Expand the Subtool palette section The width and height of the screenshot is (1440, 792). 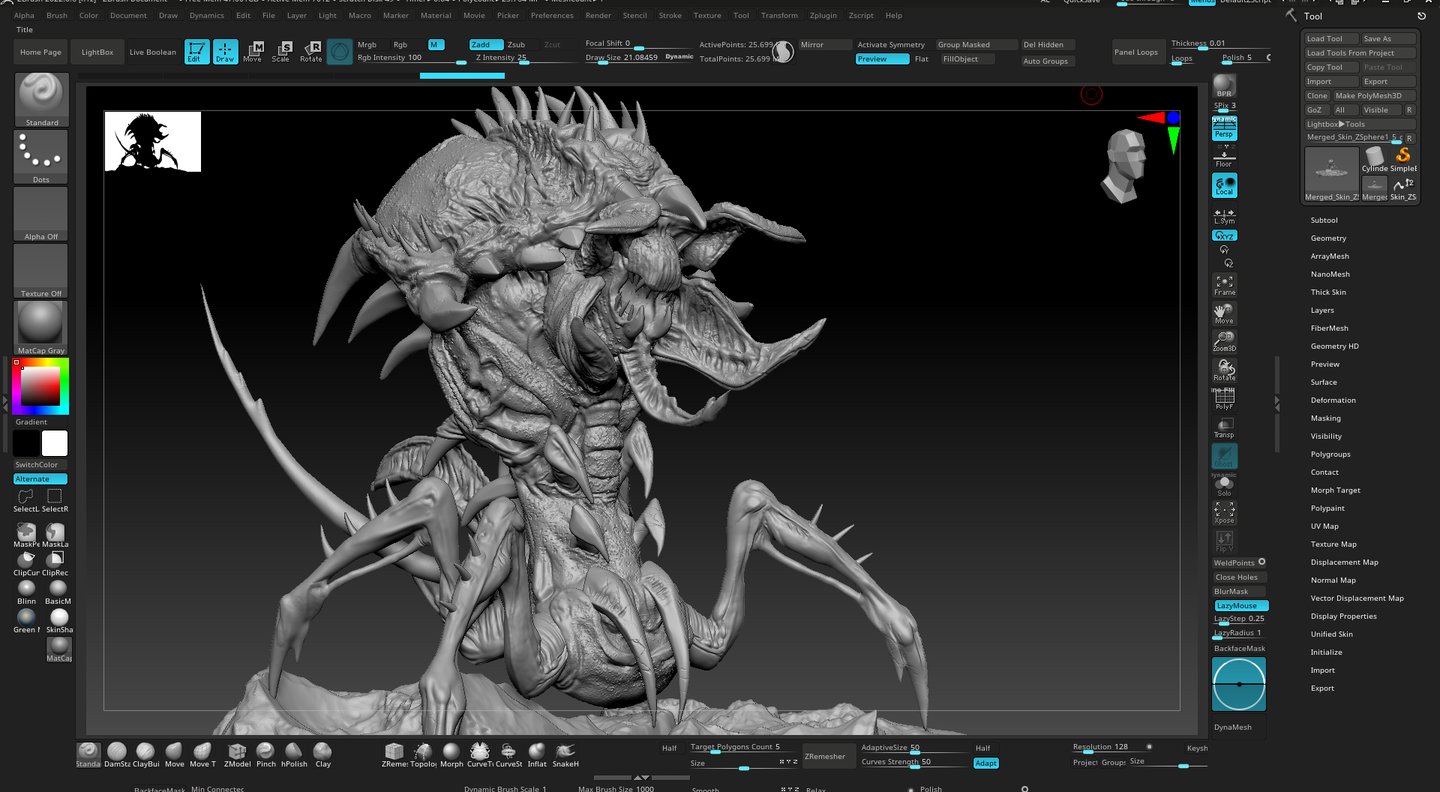1324,220
